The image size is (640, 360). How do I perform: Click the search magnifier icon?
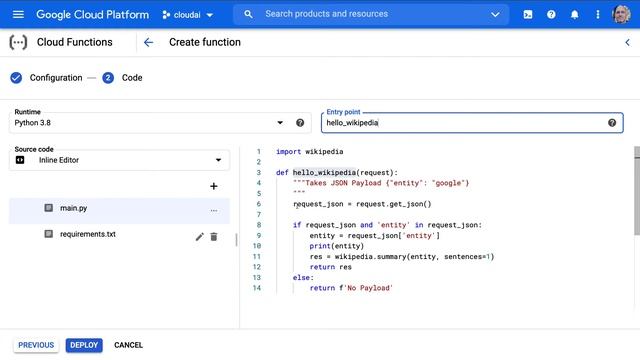coord(248,14)
